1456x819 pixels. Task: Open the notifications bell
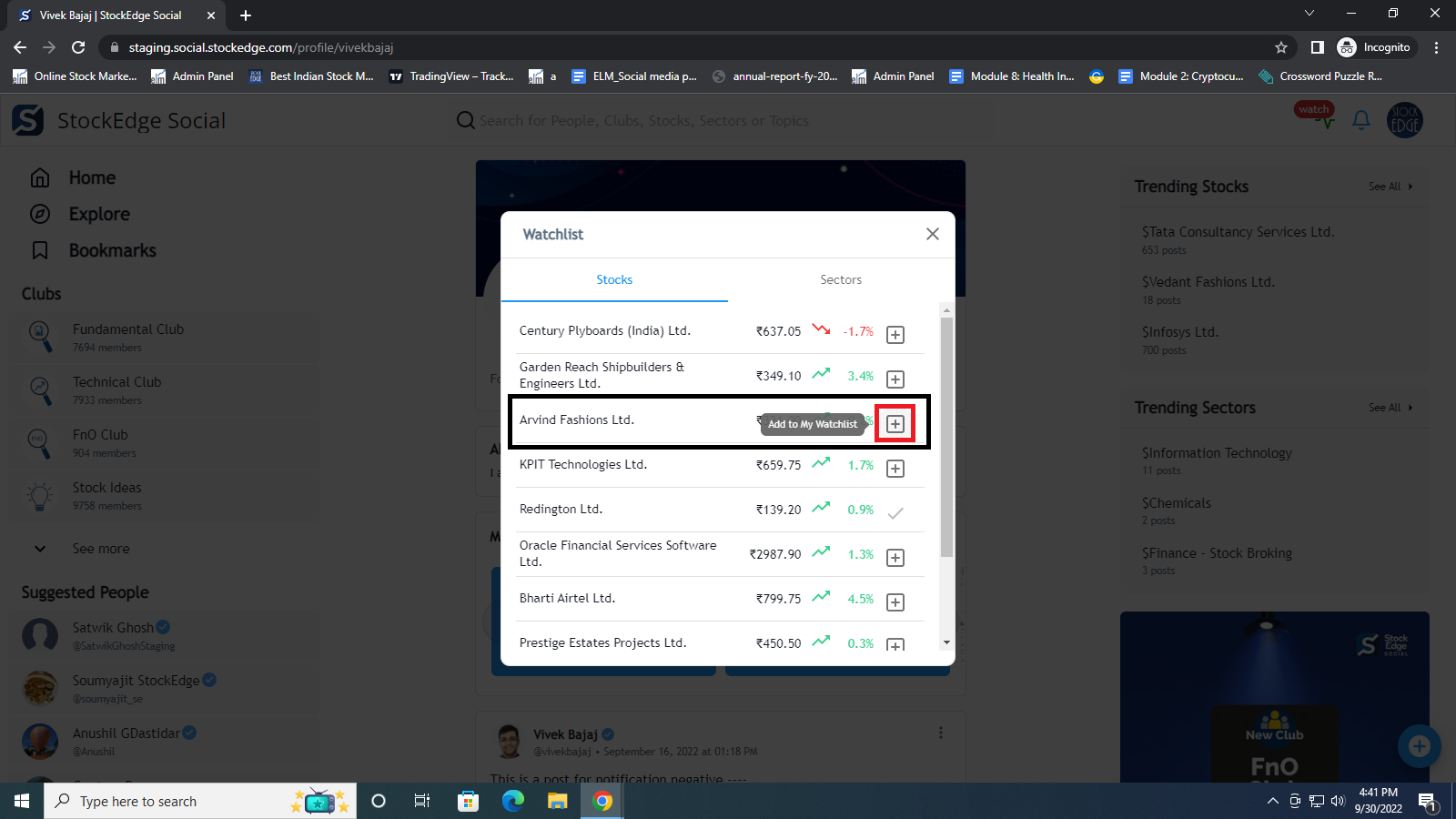coord(1361,120)
